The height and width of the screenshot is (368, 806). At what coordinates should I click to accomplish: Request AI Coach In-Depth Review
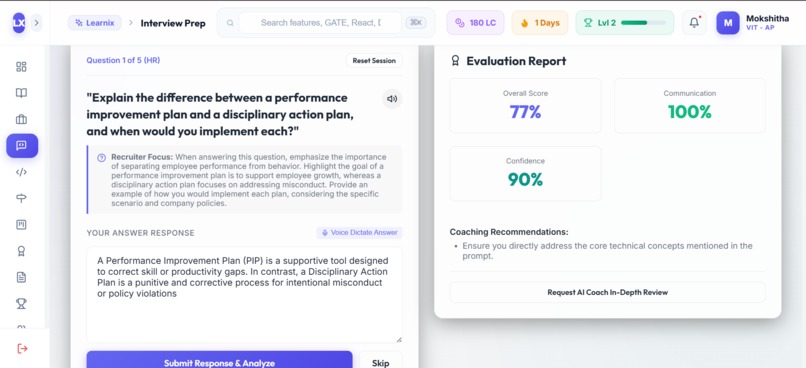click(x=608, y=292)
